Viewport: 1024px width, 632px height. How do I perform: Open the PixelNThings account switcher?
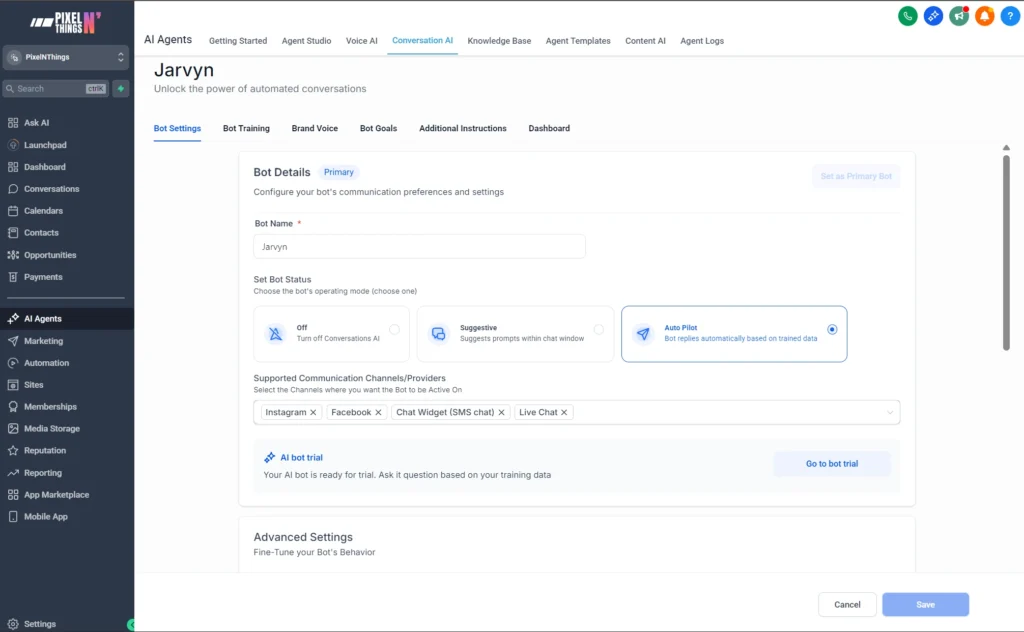(66, 57)
